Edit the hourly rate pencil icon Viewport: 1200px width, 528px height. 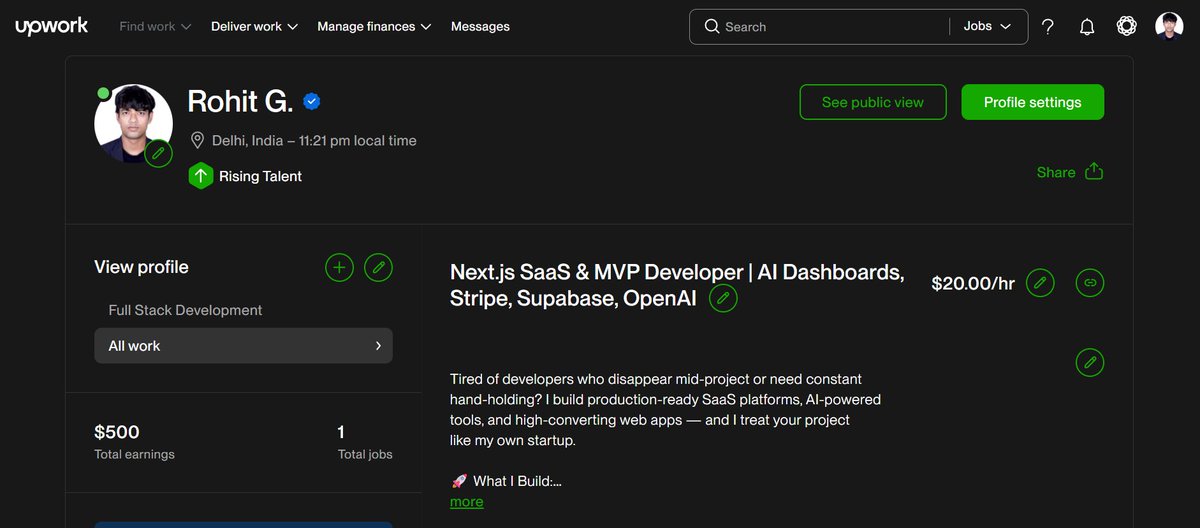(1040, 283)
